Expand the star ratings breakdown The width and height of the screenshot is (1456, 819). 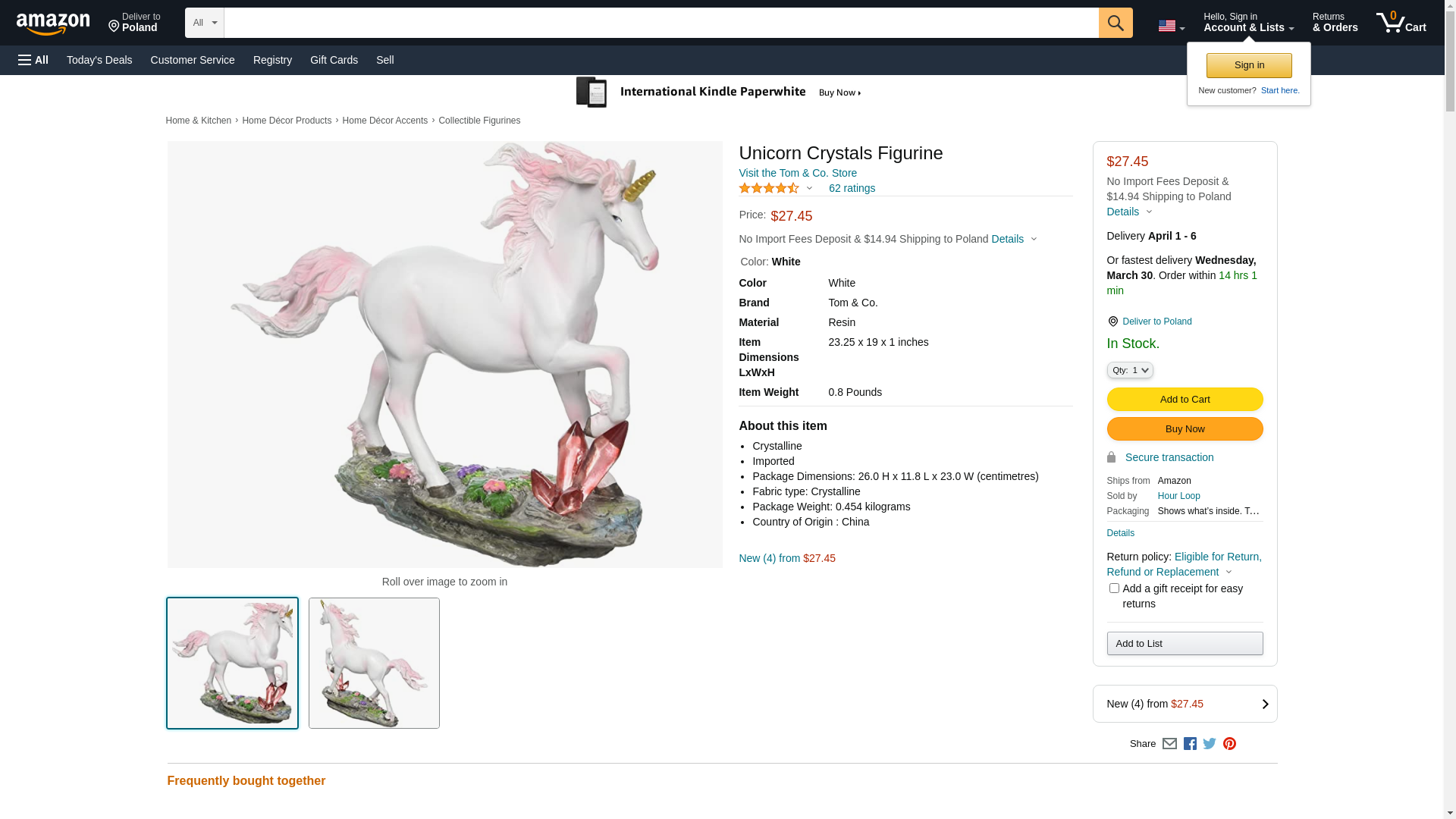coord(775,188)
